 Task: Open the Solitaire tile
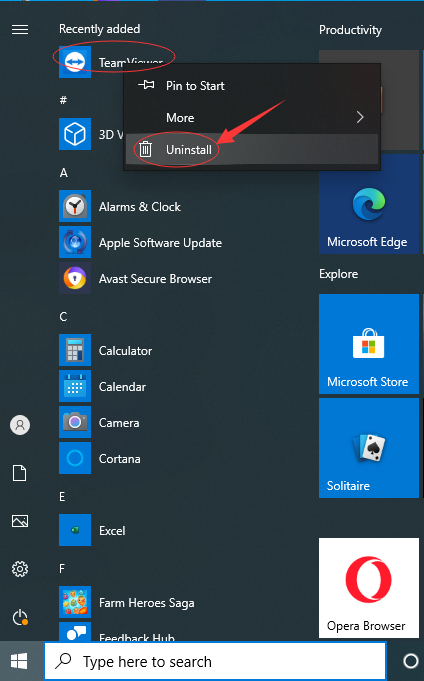pyautogui.click(x=369, y=448)
